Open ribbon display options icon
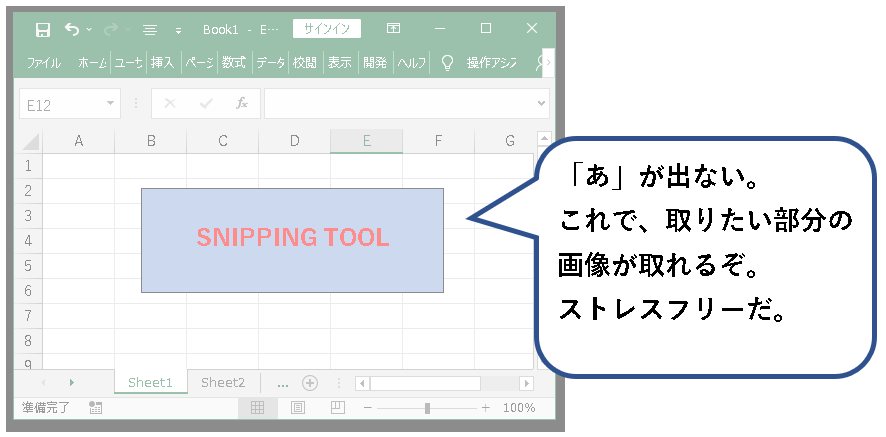 click(393, 28)
